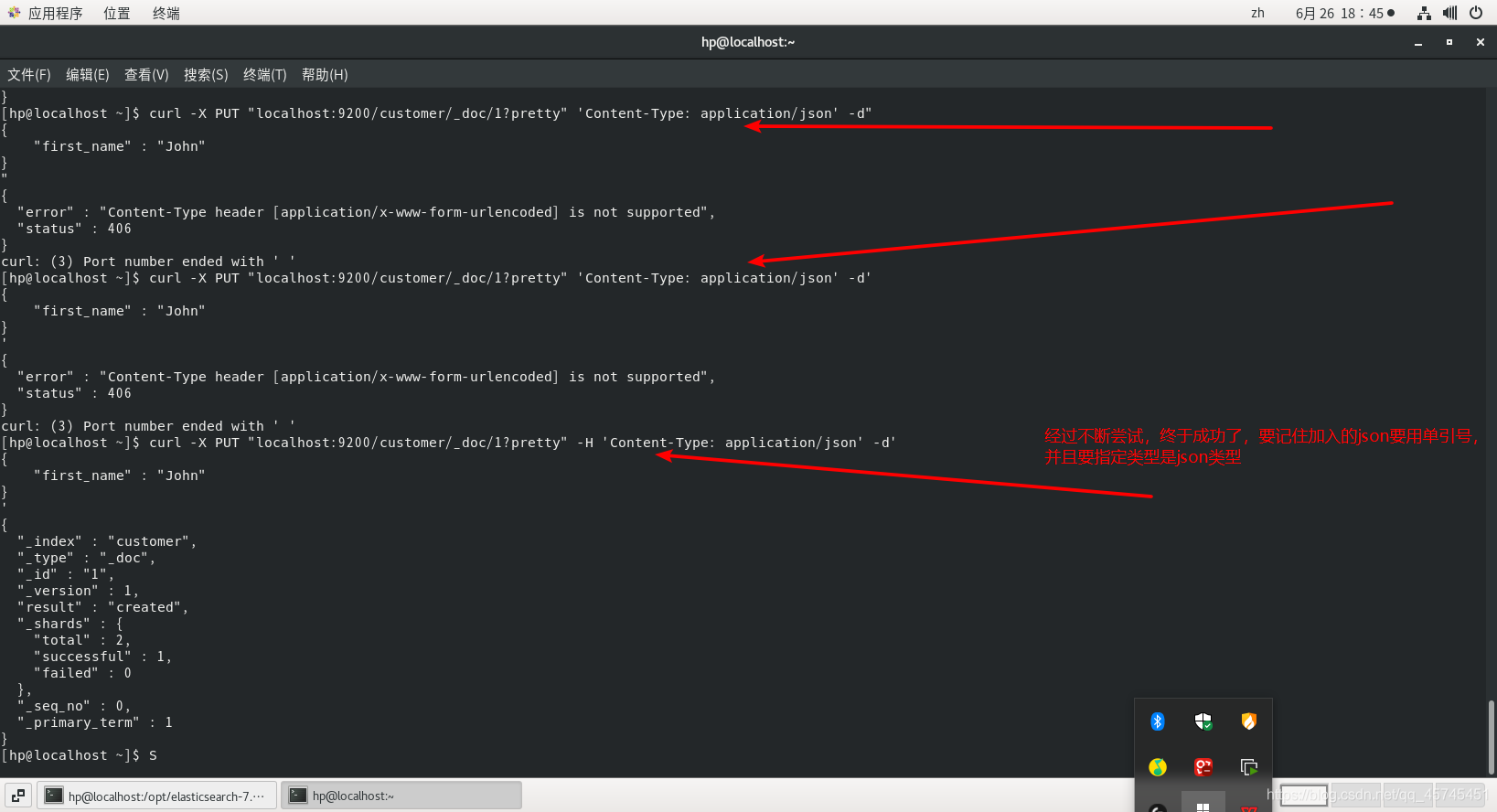Open the clock showing 6月 26 18:45
Image resolution: width=1497 pixels, height=812 pixels.
1345,13
